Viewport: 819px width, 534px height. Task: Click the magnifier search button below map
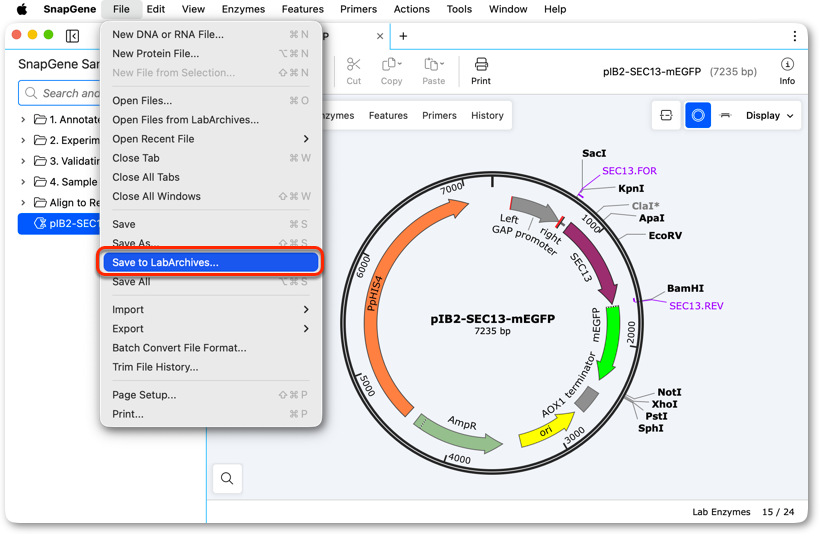pos(227,478)
